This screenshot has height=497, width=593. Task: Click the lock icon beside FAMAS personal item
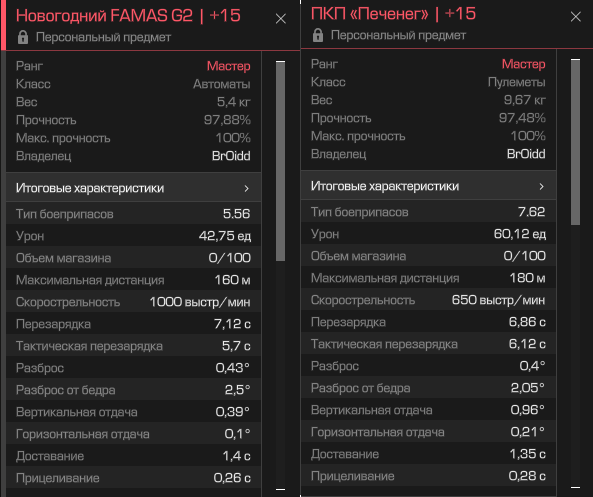[23, 37]
